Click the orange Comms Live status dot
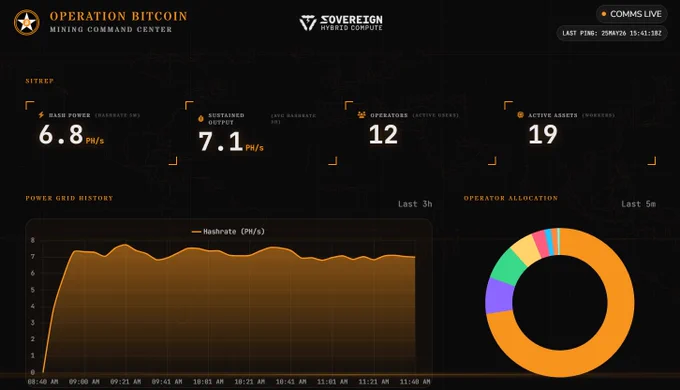Viewport: 680px width, 390px height. pyautogui.click(x=604, y=14)
